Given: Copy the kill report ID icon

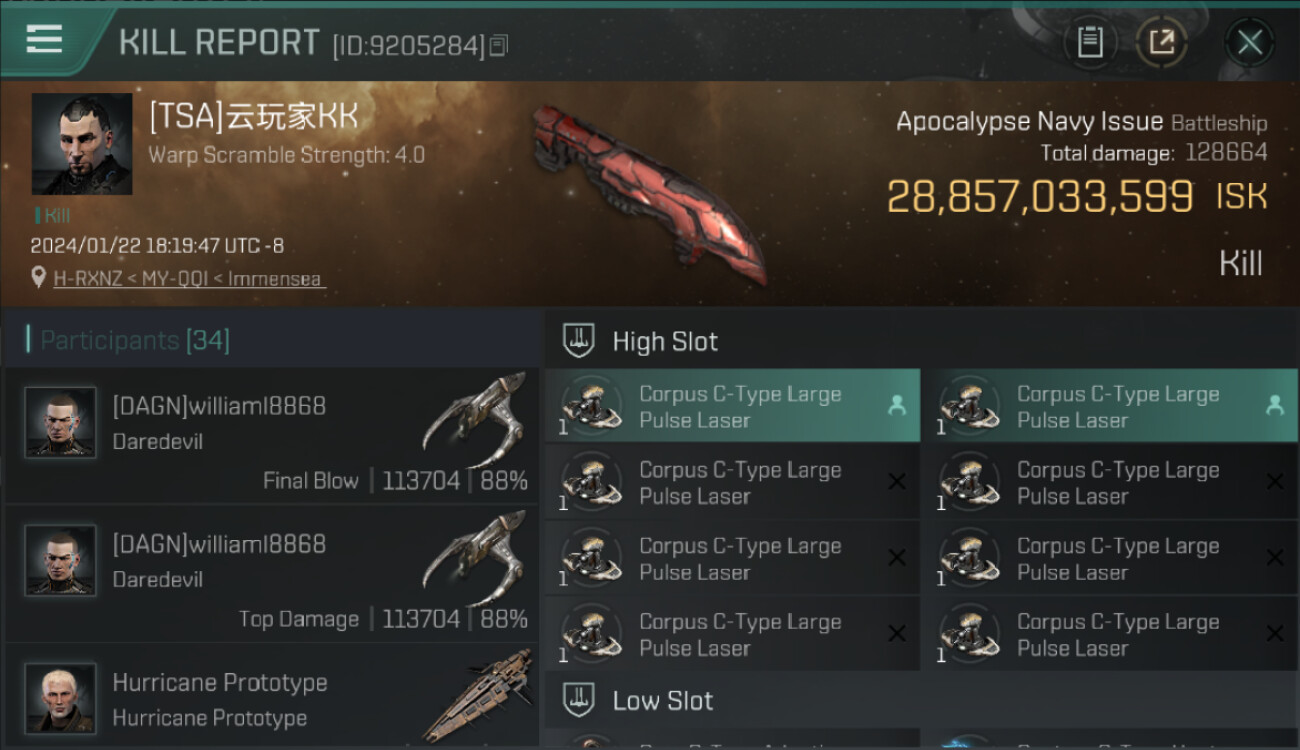Looking at the screenshot, I should pos(498,45).
